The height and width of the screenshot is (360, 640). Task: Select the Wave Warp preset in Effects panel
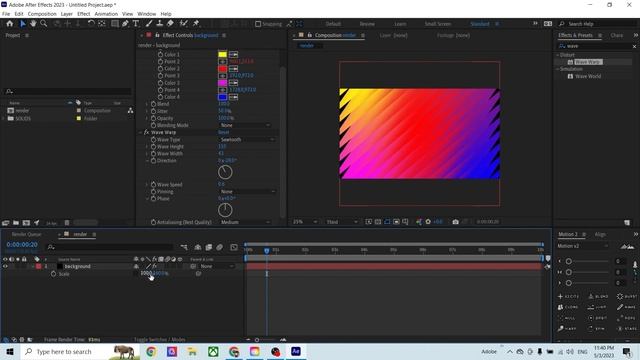588,62
